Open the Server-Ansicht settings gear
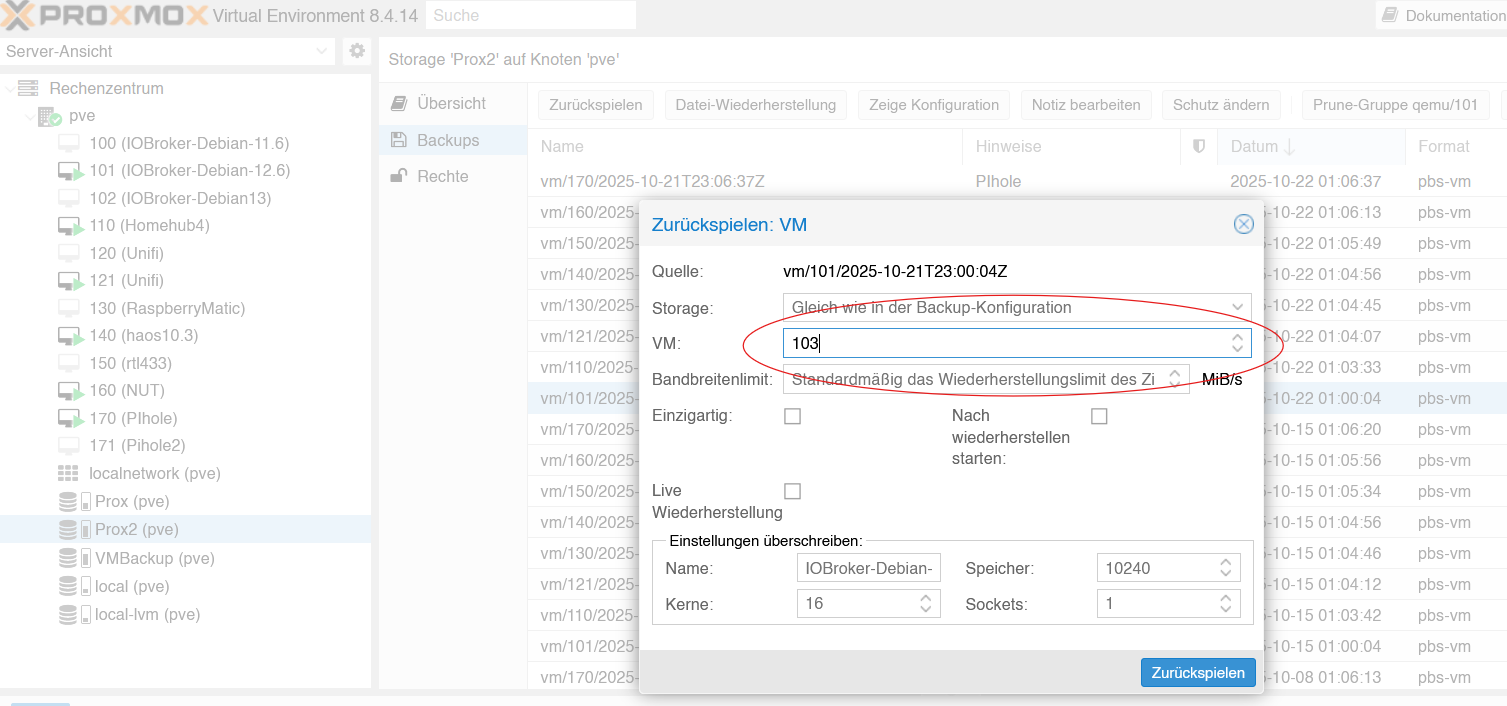The image size is (1507, 706). [357, 51]
